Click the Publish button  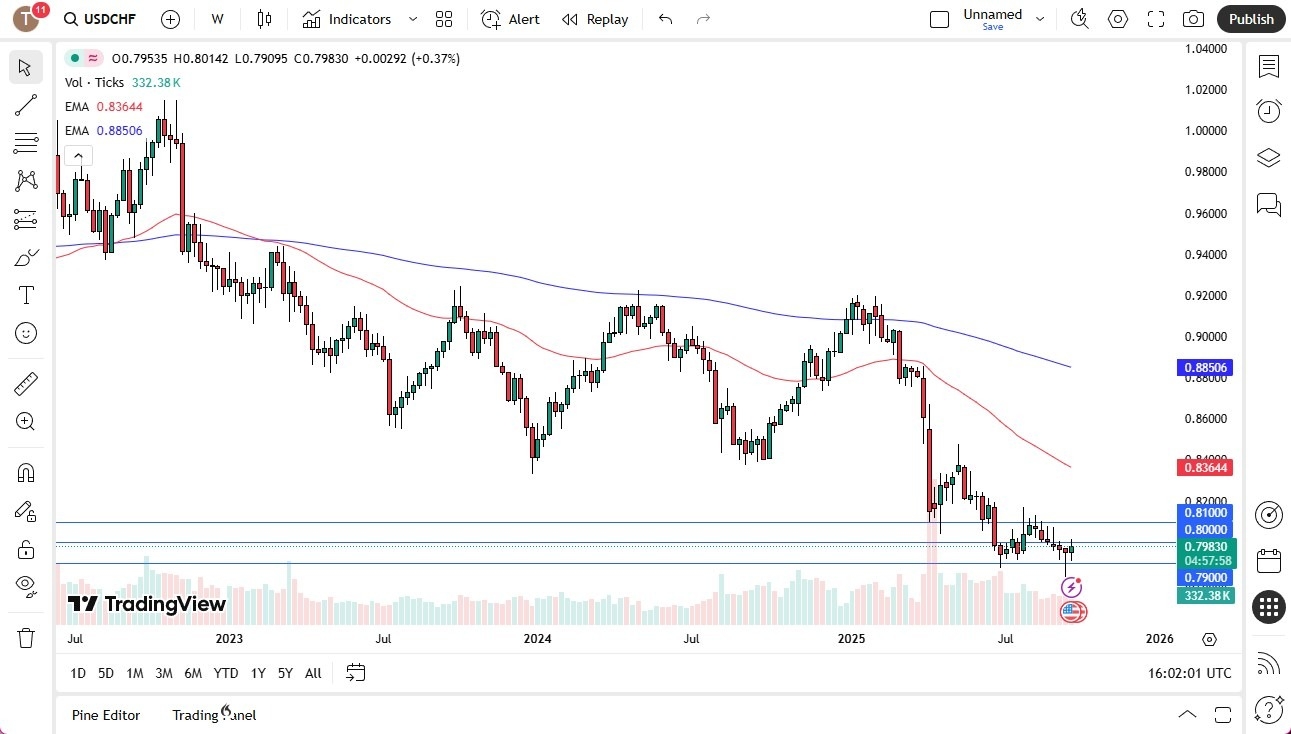[1250, 18]
